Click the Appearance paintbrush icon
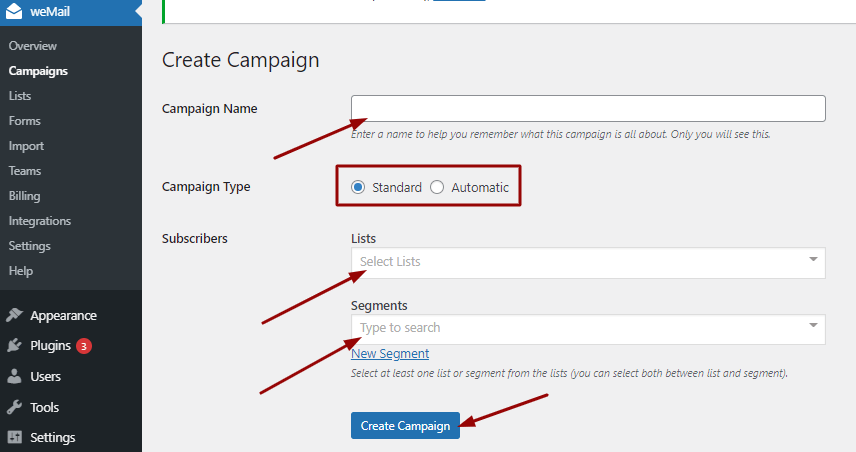Screen dimensions: 856x452 (14, 315)
